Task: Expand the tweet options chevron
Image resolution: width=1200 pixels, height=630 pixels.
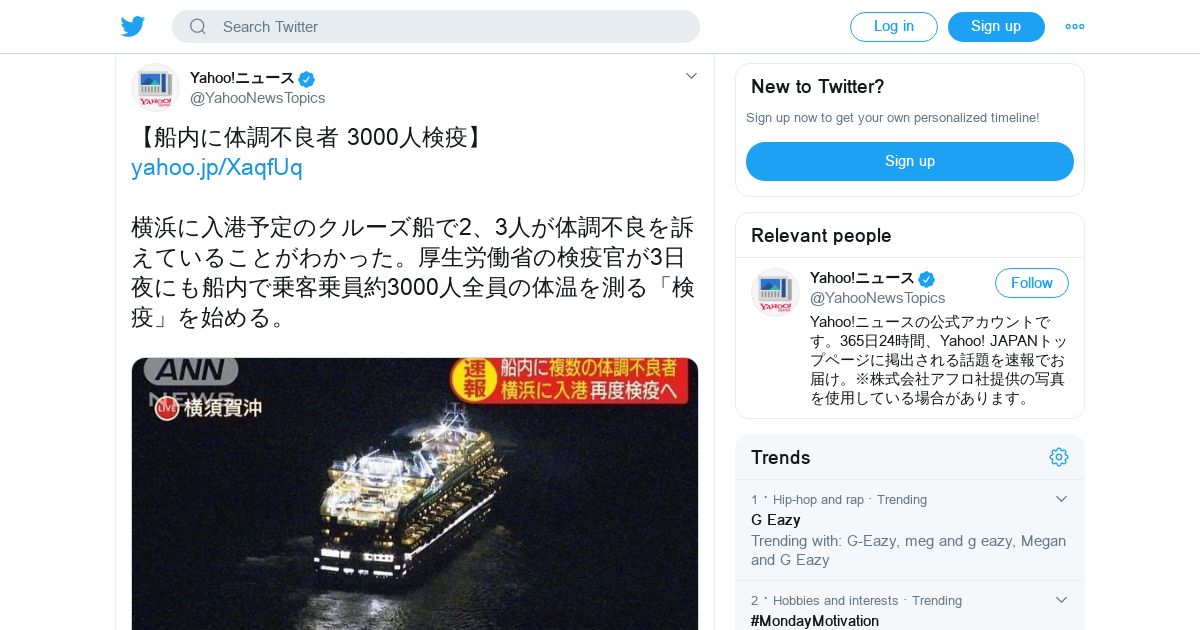Action: click(691, 76)
